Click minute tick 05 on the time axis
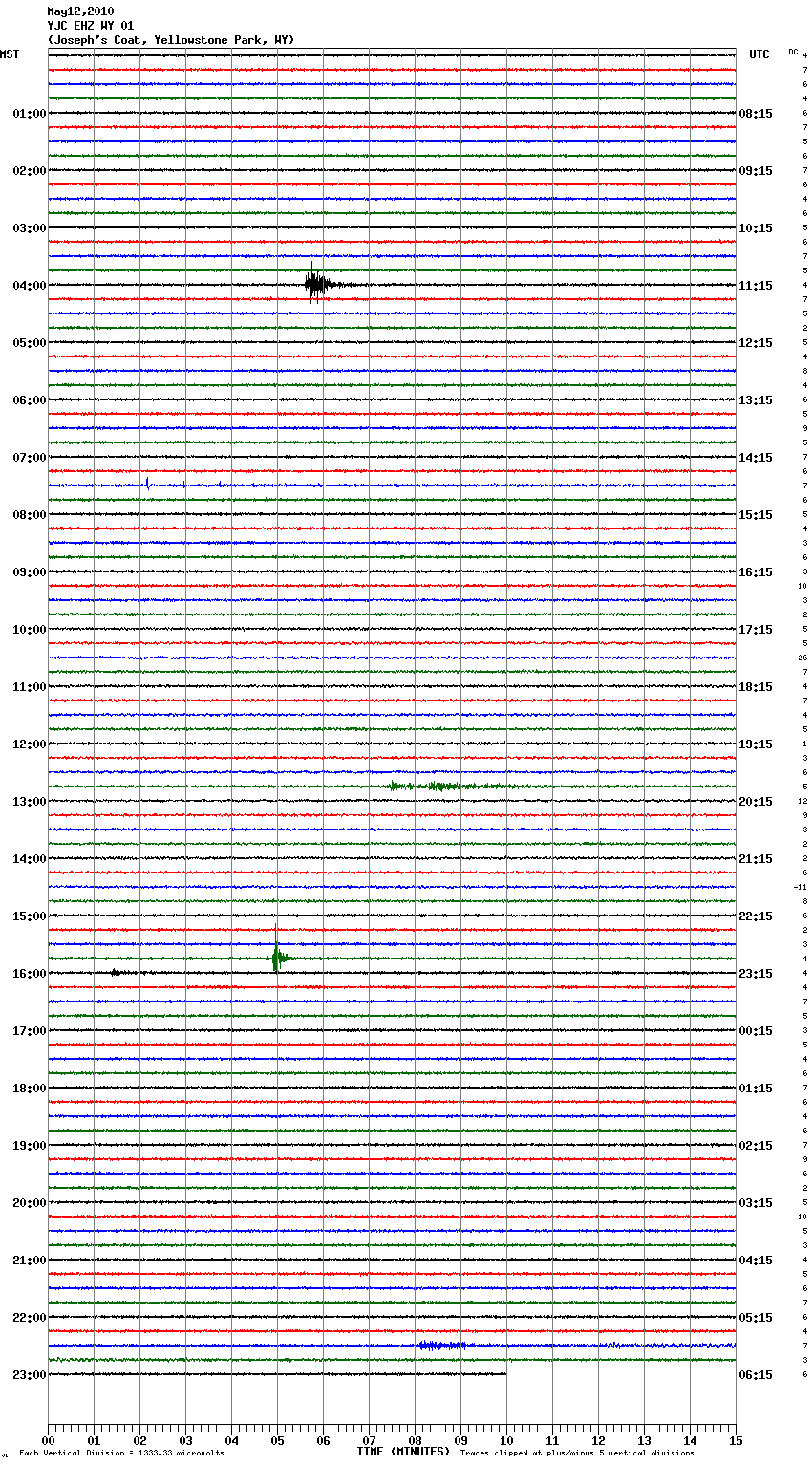Viewport: 812px width, 1466px height. coord(277,1440)
